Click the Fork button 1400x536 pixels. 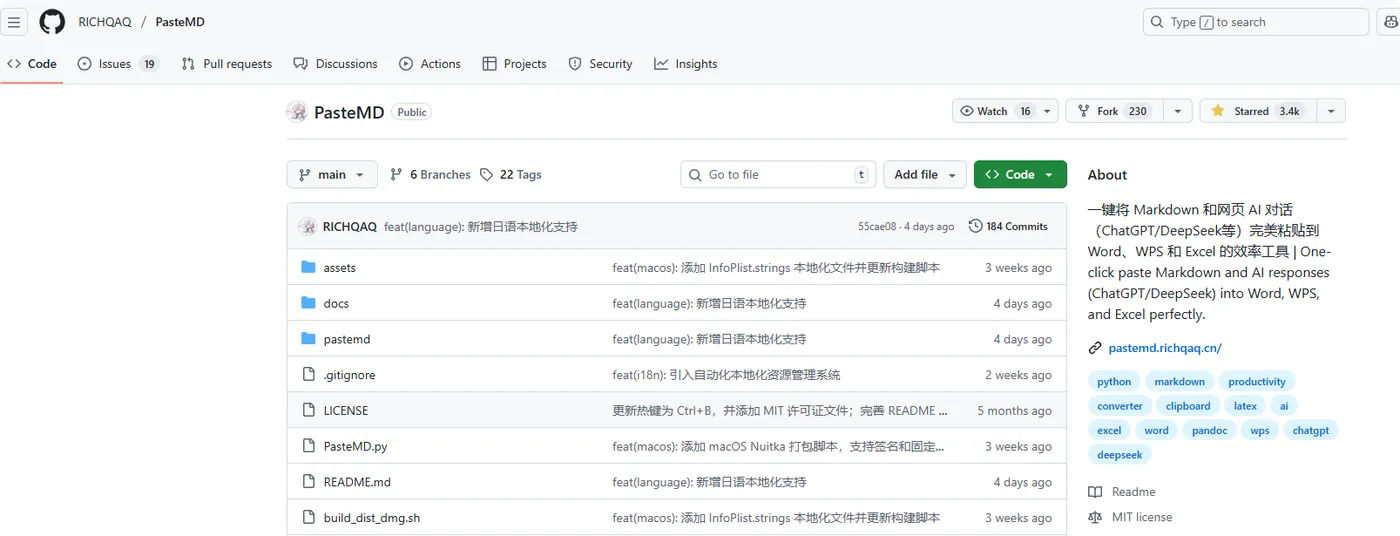(x=1115, y=111)
